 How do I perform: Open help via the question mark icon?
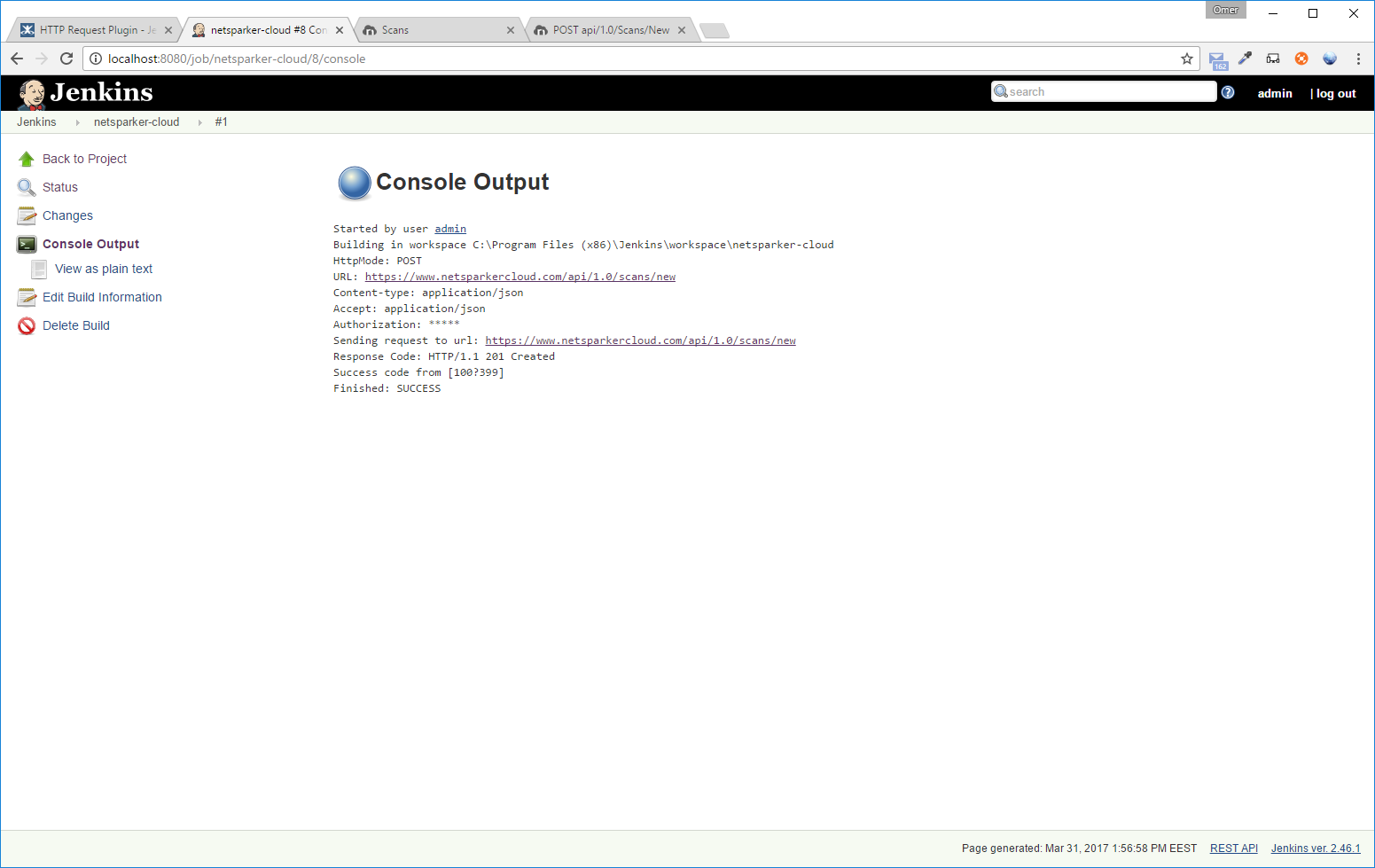[1229, 91]
